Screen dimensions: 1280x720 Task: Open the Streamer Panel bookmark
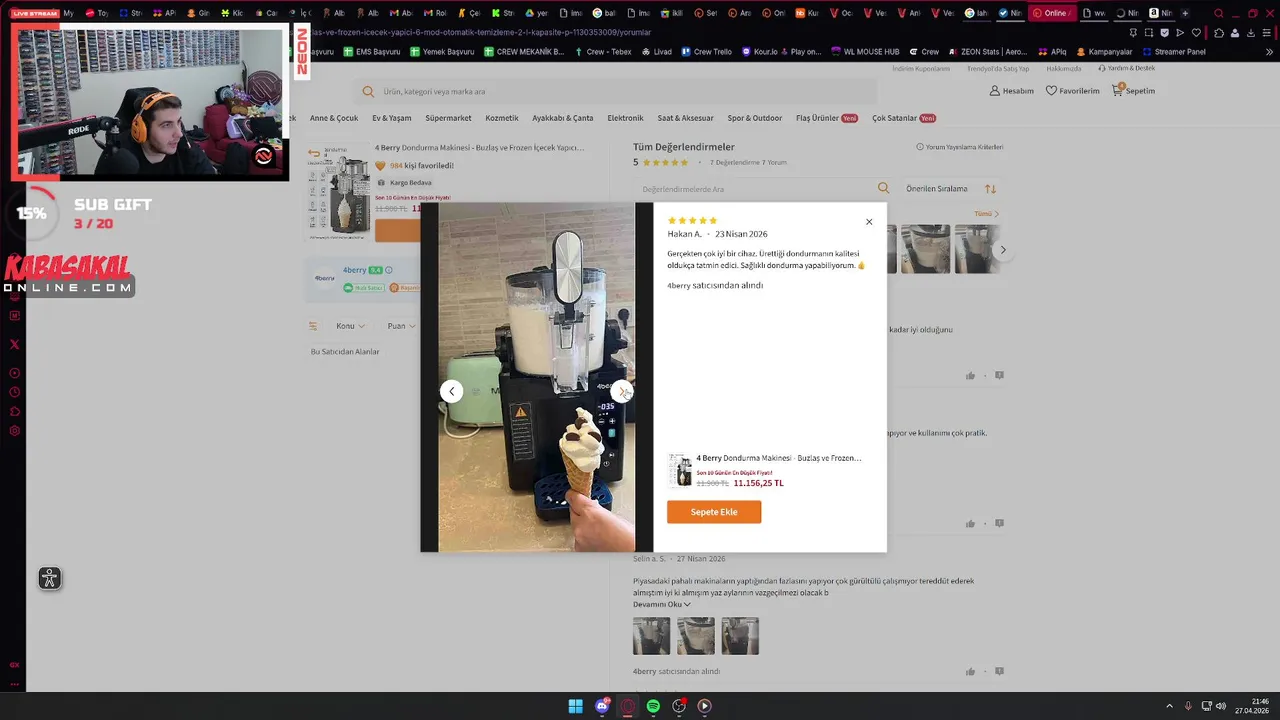(1173, 51)
